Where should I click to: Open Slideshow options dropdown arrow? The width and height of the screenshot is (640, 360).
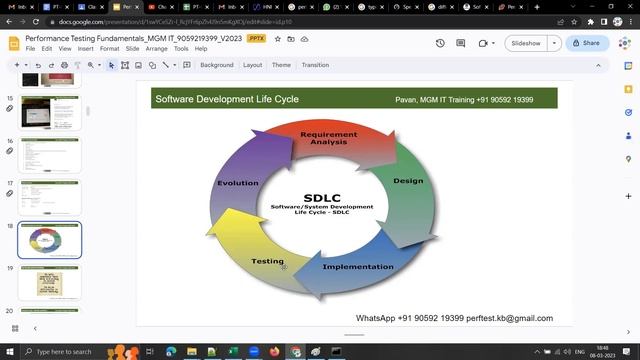554,43
